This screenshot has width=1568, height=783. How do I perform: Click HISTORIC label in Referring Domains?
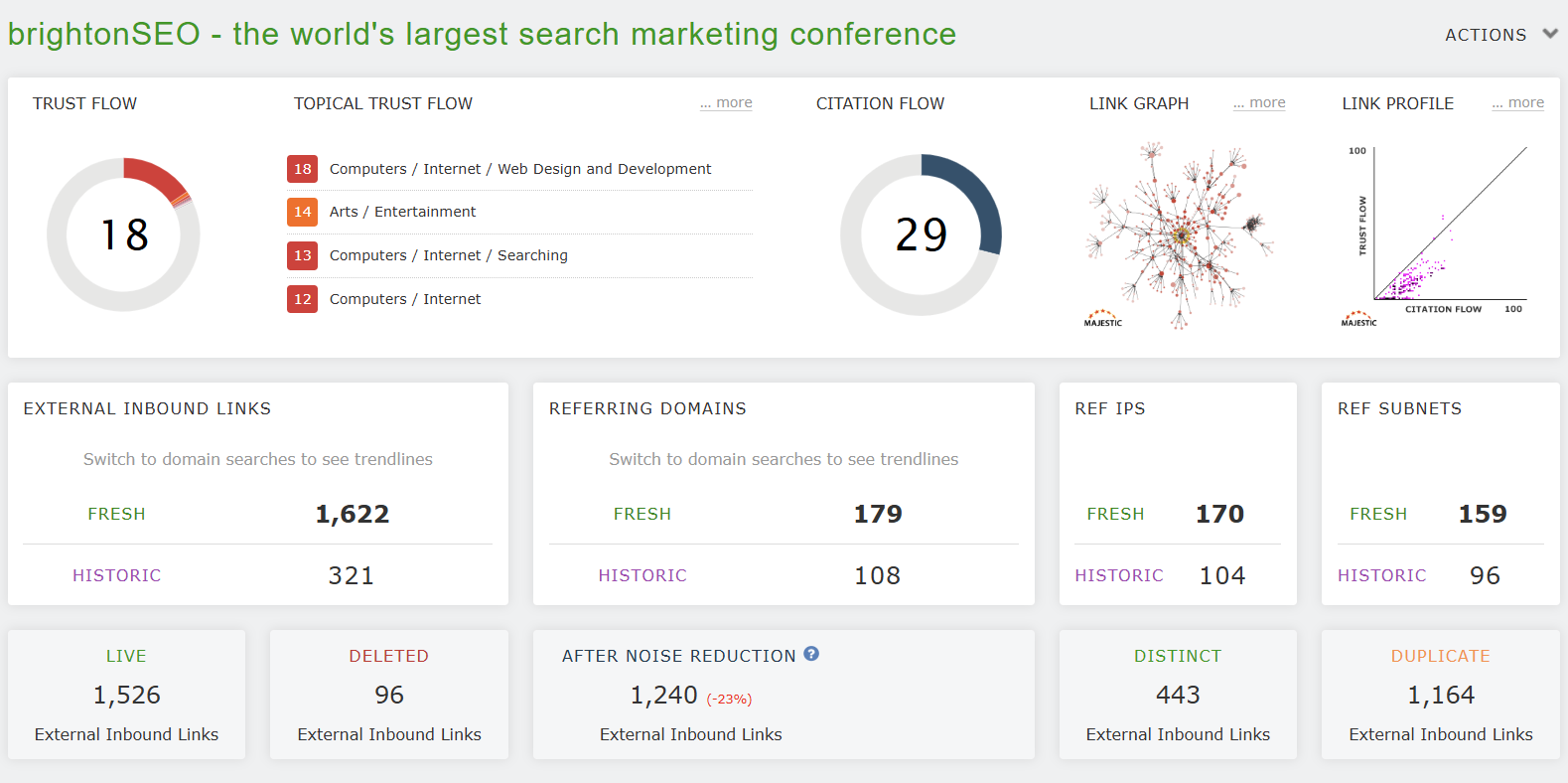click(642, 575)
